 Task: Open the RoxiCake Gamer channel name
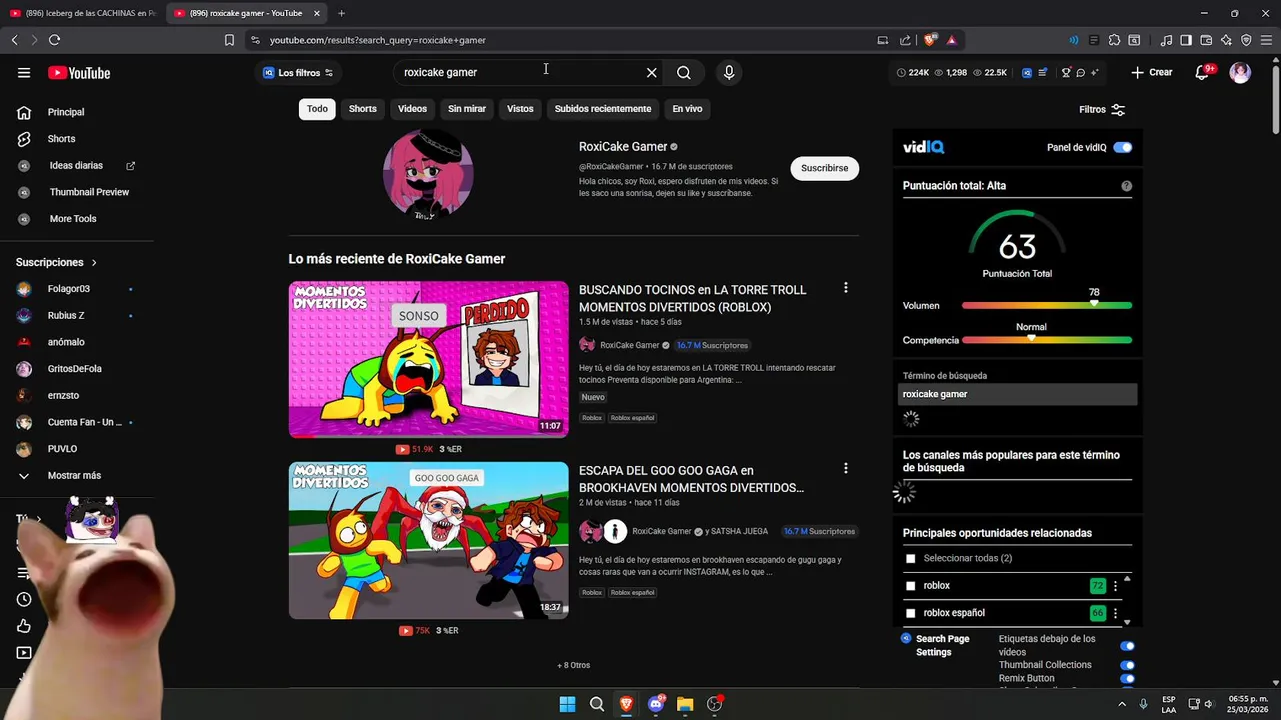(x=623, y=147)
